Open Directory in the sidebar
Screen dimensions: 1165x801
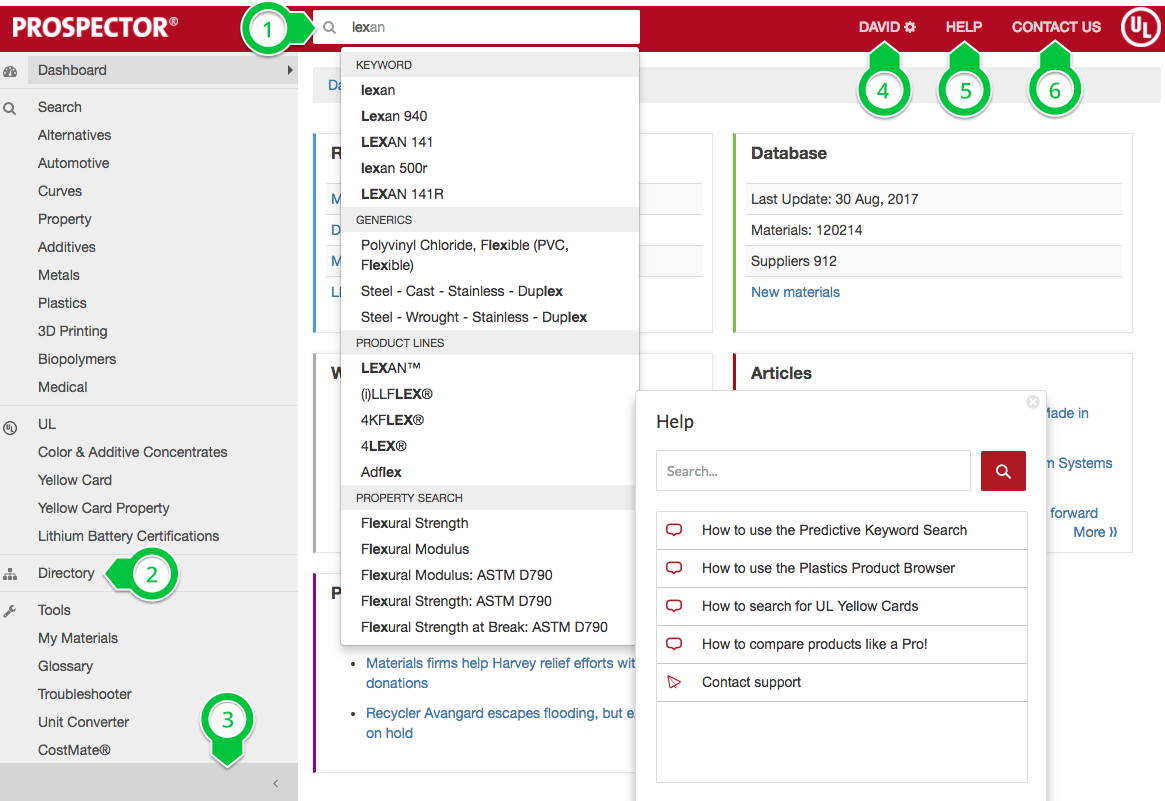pos(66,573)
